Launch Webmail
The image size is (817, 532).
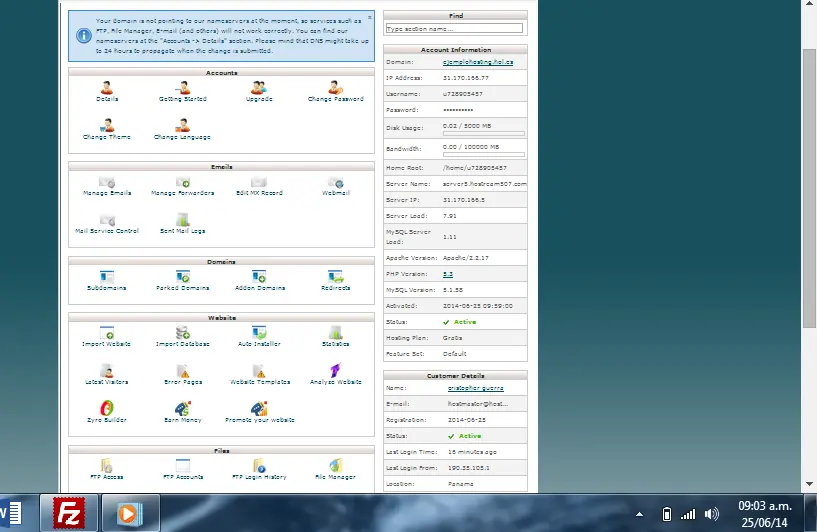[x=336, y=182]
